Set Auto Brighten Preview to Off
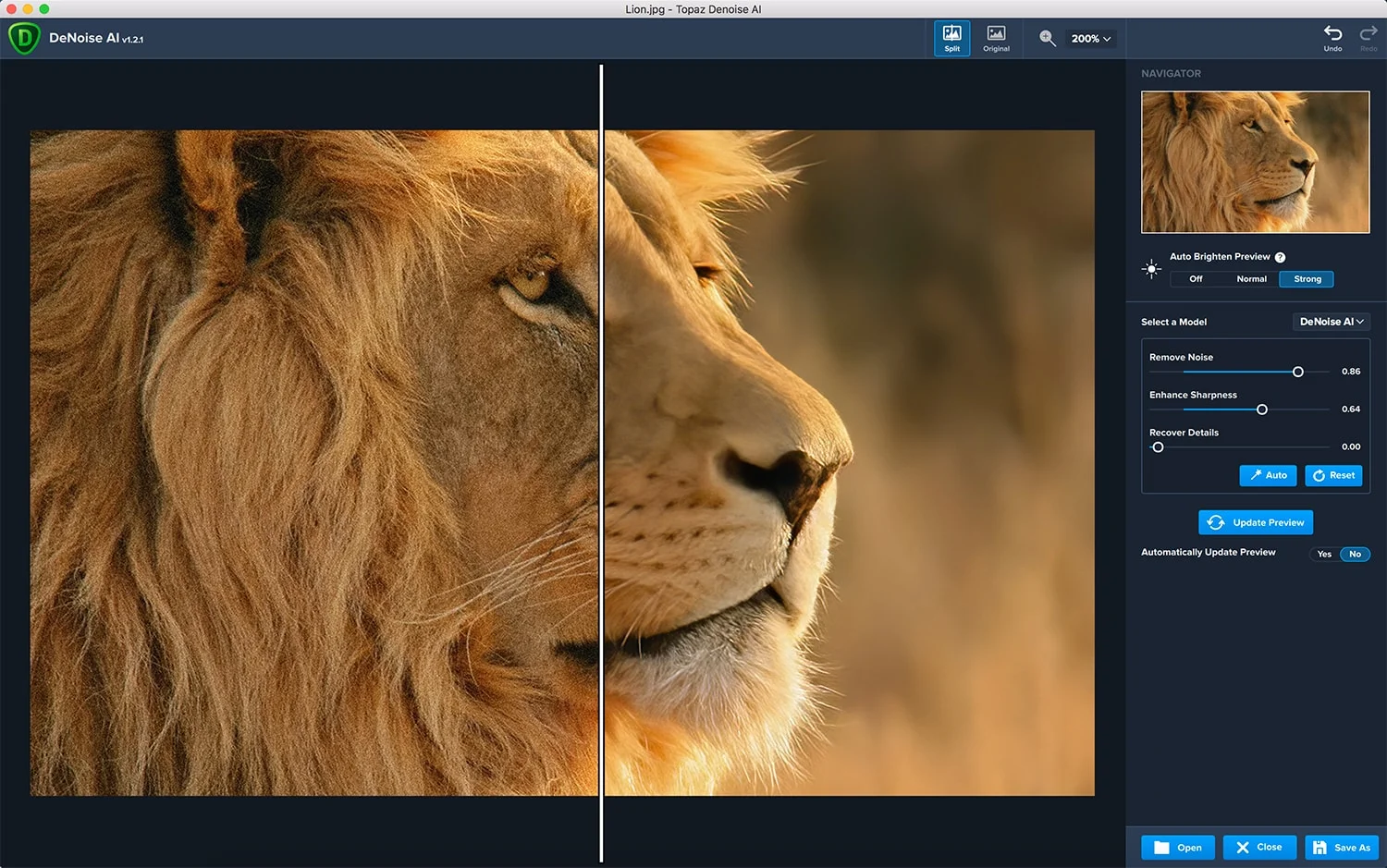This screenshot has width=1387, height=868. click(x=1196, y=279)
